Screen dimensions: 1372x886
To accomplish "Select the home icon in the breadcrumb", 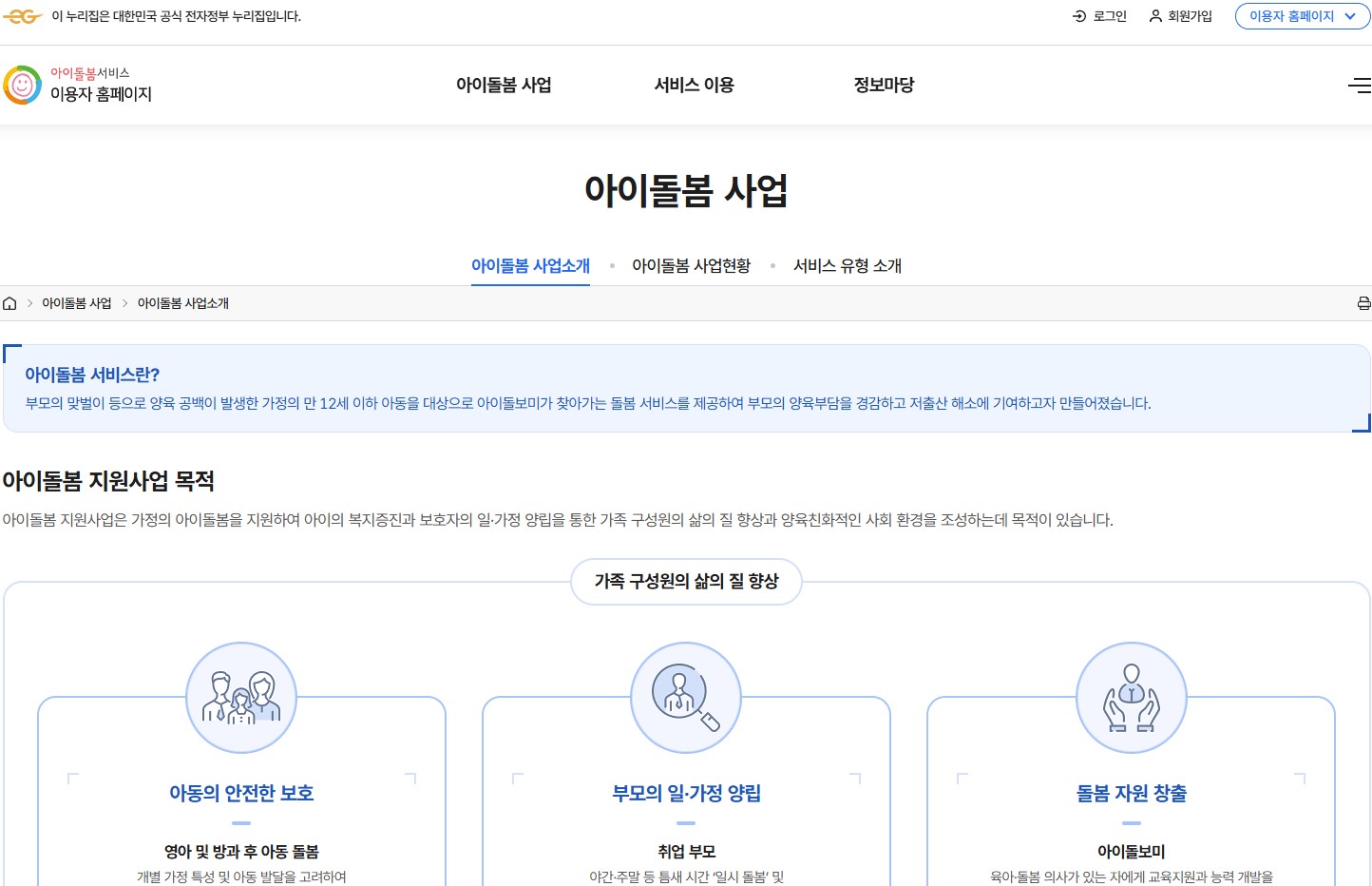I will coord(10,302).
